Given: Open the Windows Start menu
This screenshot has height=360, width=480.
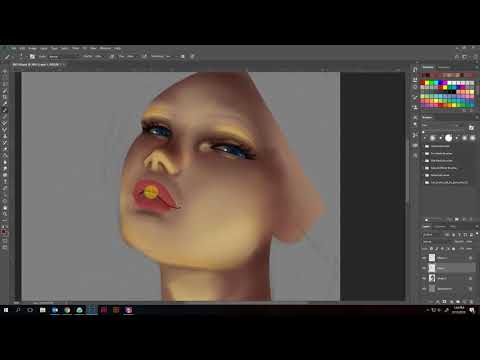Looking at the screenshot, I should pos(6,310).
